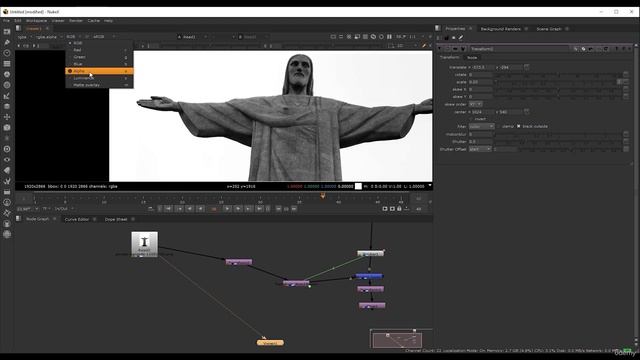Open the sRGB viewer process dropdown
This screenshot has width=640, height=360.
point(104,37)
